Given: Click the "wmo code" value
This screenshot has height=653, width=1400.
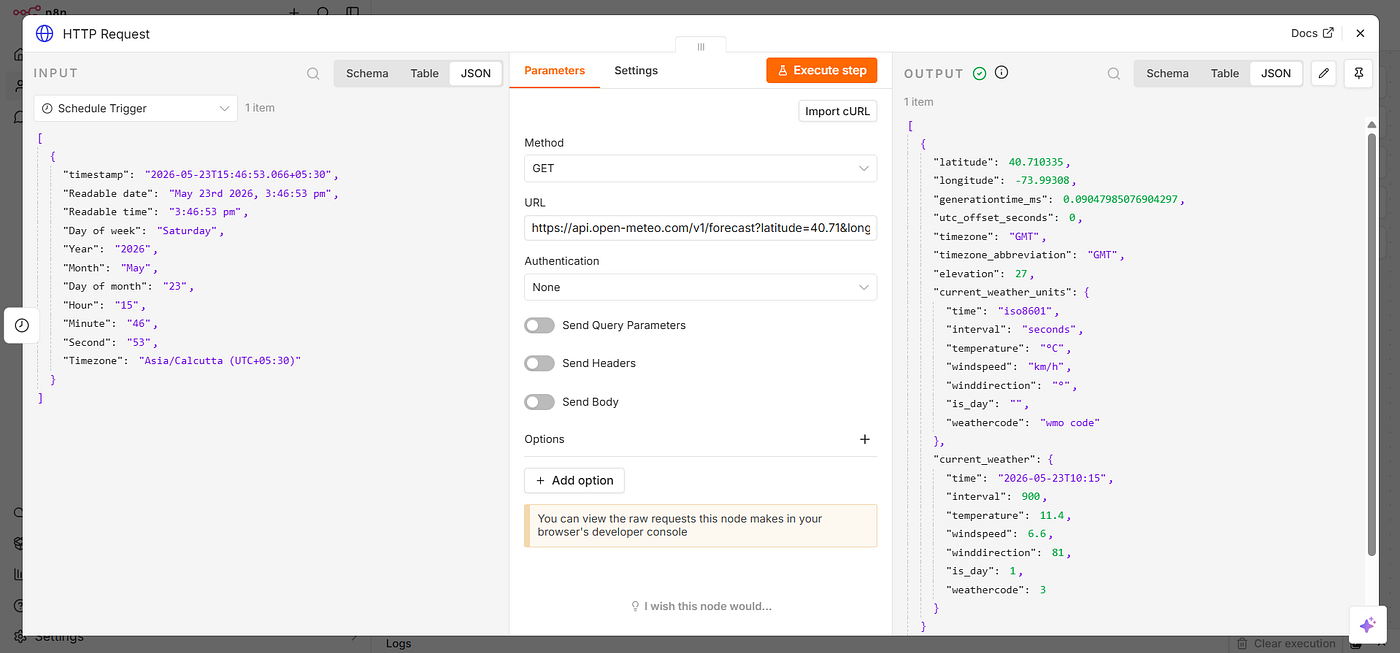Looking at the screenshot, I should click(1070, 422).
